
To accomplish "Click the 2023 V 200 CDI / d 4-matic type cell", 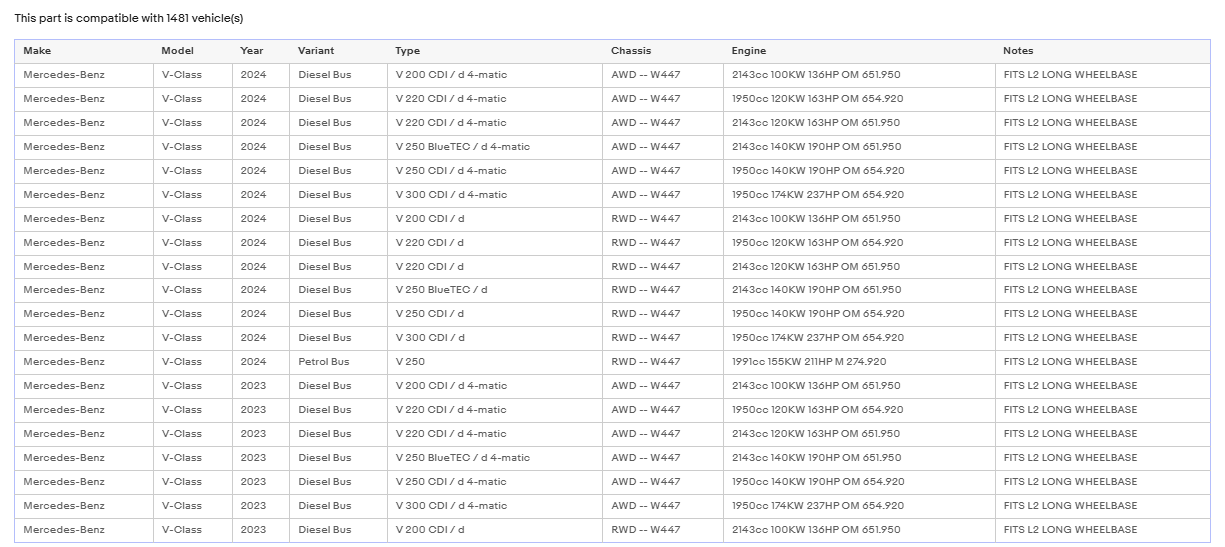I will (x=494, y=386).
